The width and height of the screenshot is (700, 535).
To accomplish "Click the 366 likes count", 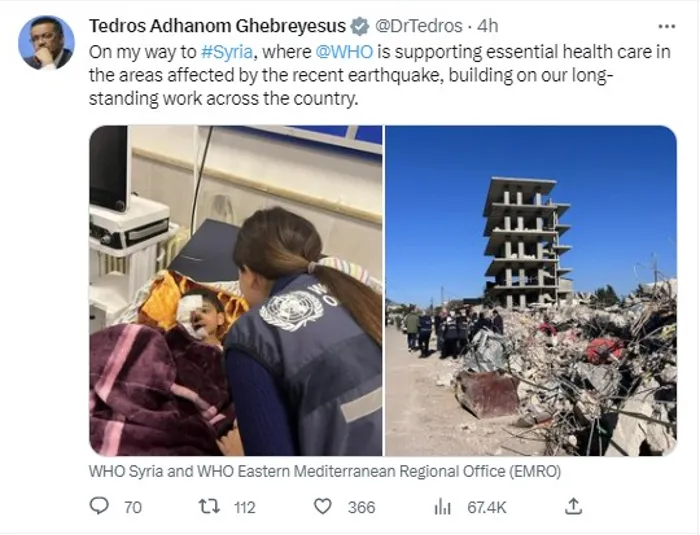I will coord(362,507).
